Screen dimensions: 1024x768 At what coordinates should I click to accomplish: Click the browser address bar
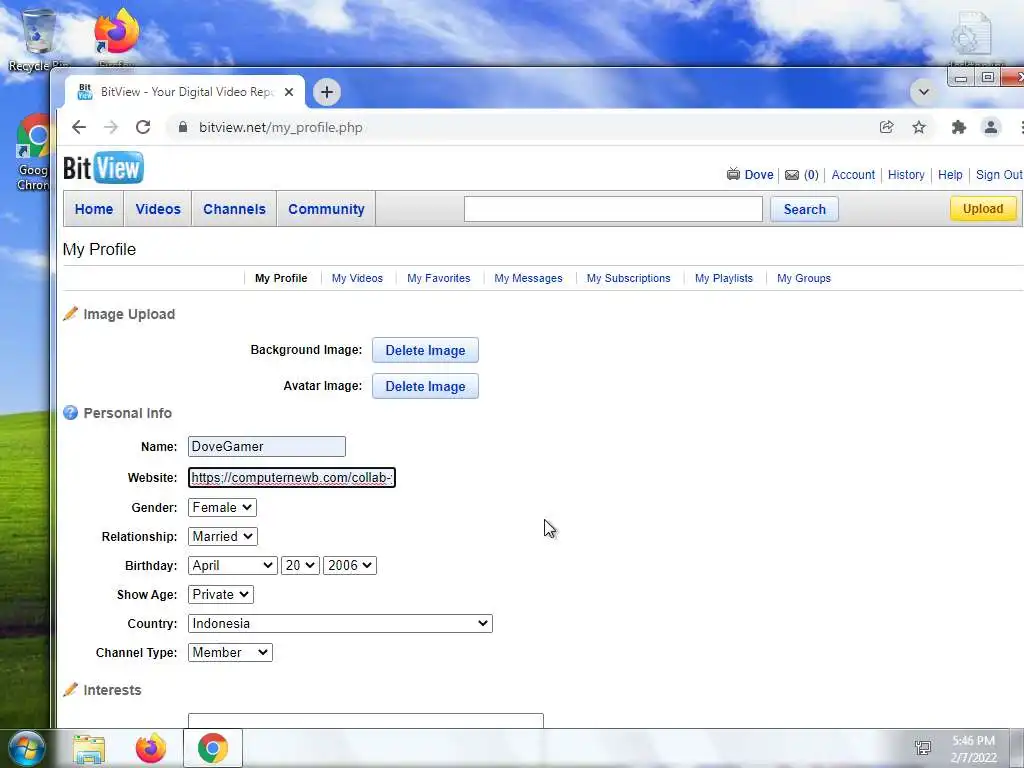[x=522, y=127]
